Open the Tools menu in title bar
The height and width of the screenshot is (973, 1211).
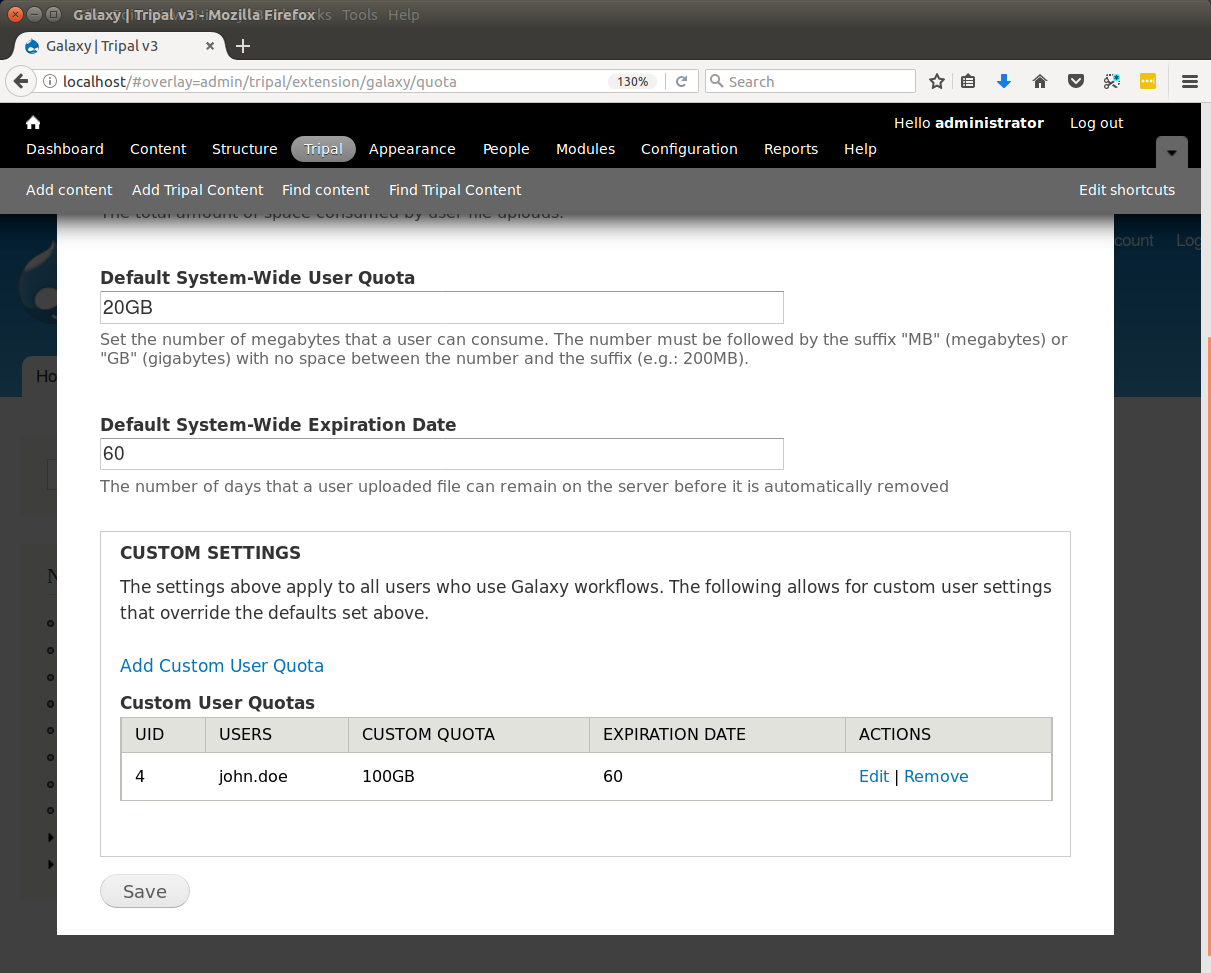point(360,15)
